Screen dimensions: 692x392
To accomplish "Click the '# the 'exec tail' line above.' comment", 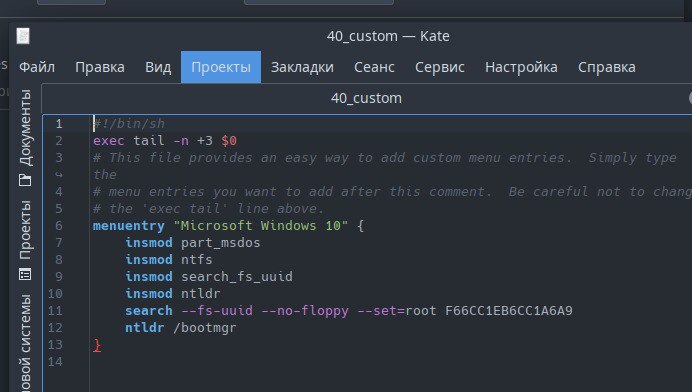I will point(208,209).
